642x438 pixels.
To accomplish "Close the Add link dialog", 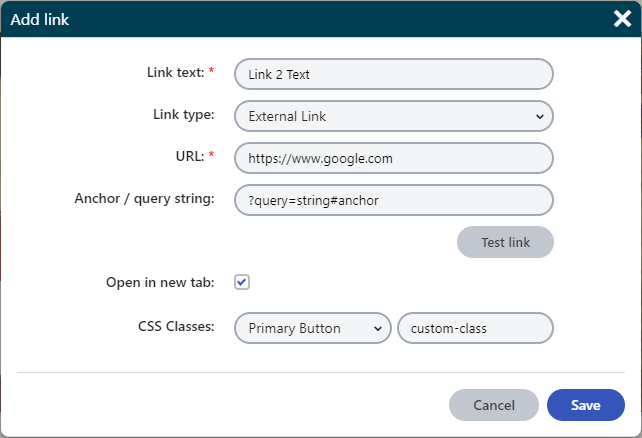I will pyautogui.click(x=620, y=18).
